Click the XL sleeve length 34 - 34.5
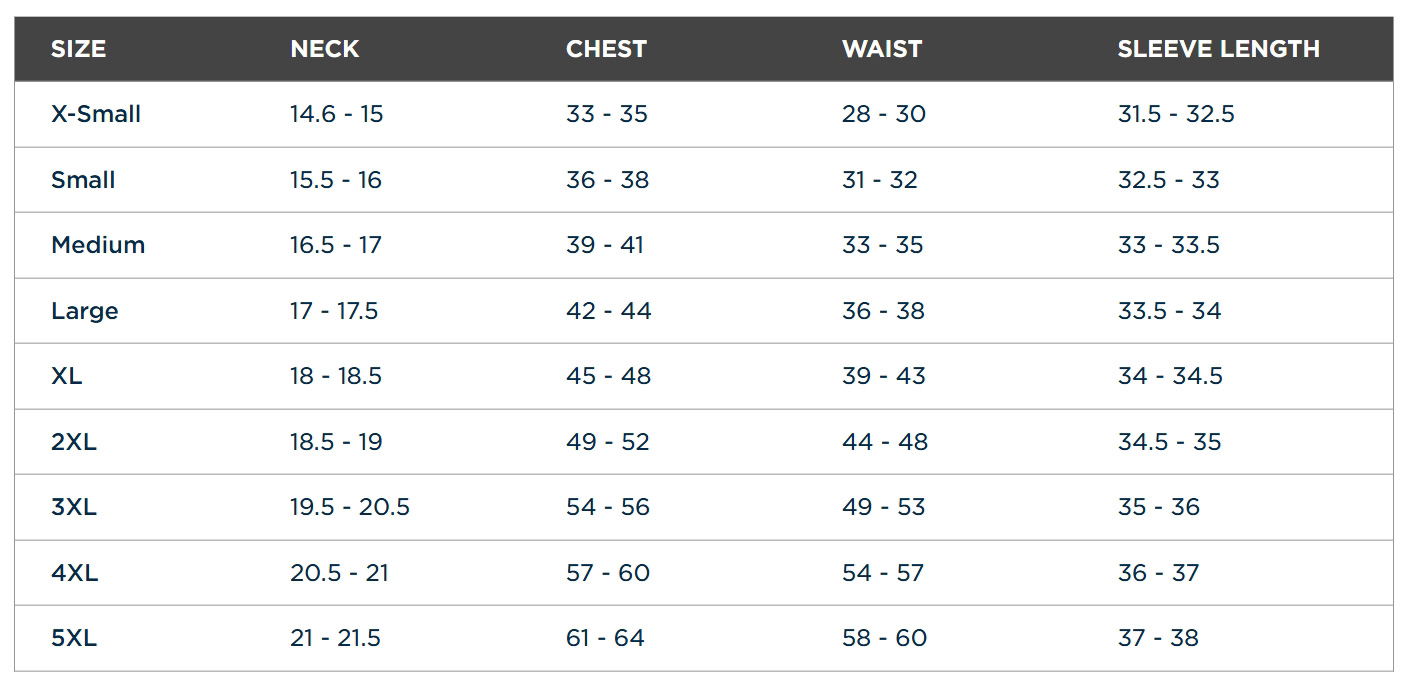The height and width of the screenshot is (692, 1414). [x=1170, y=376]
